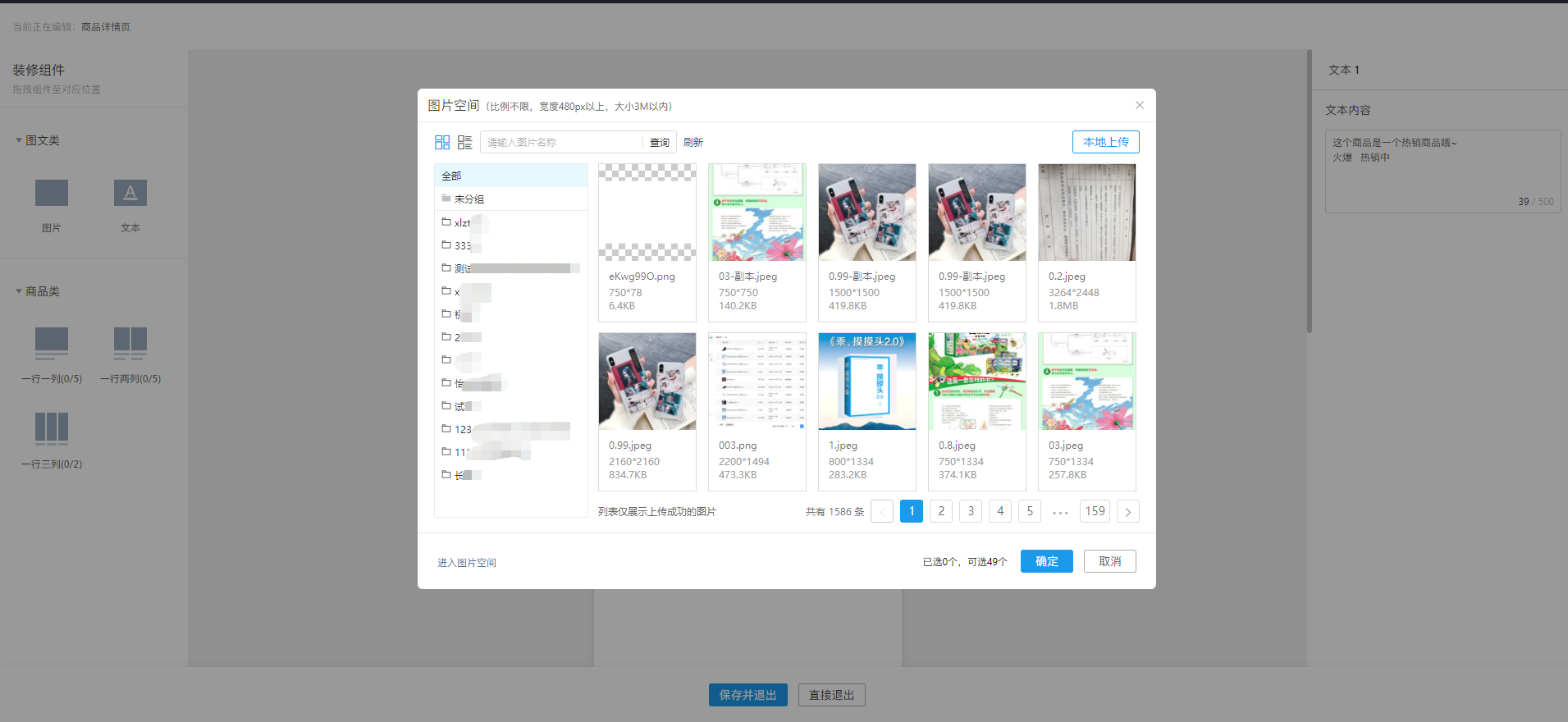Switch to grid view icon
1568x722 pixels.
click(441, 142)
